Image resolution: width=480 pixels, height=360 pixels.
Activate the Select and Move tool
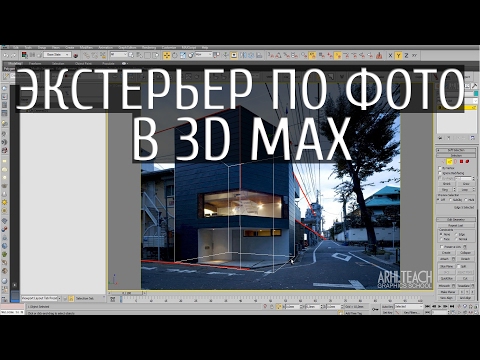(x=166, y=55)
